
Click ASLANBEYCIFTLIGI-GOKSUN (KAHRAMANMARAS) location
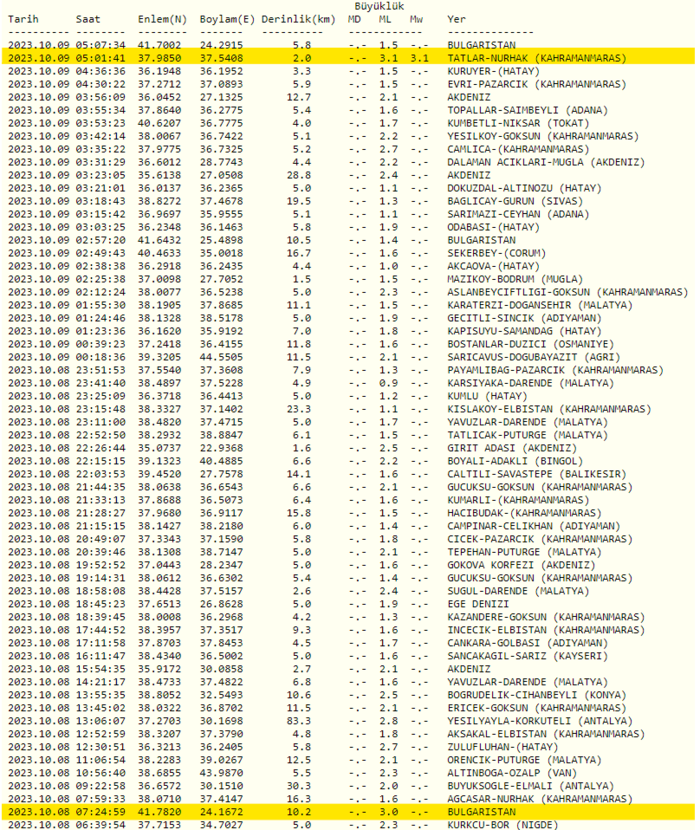coord(568,292)
